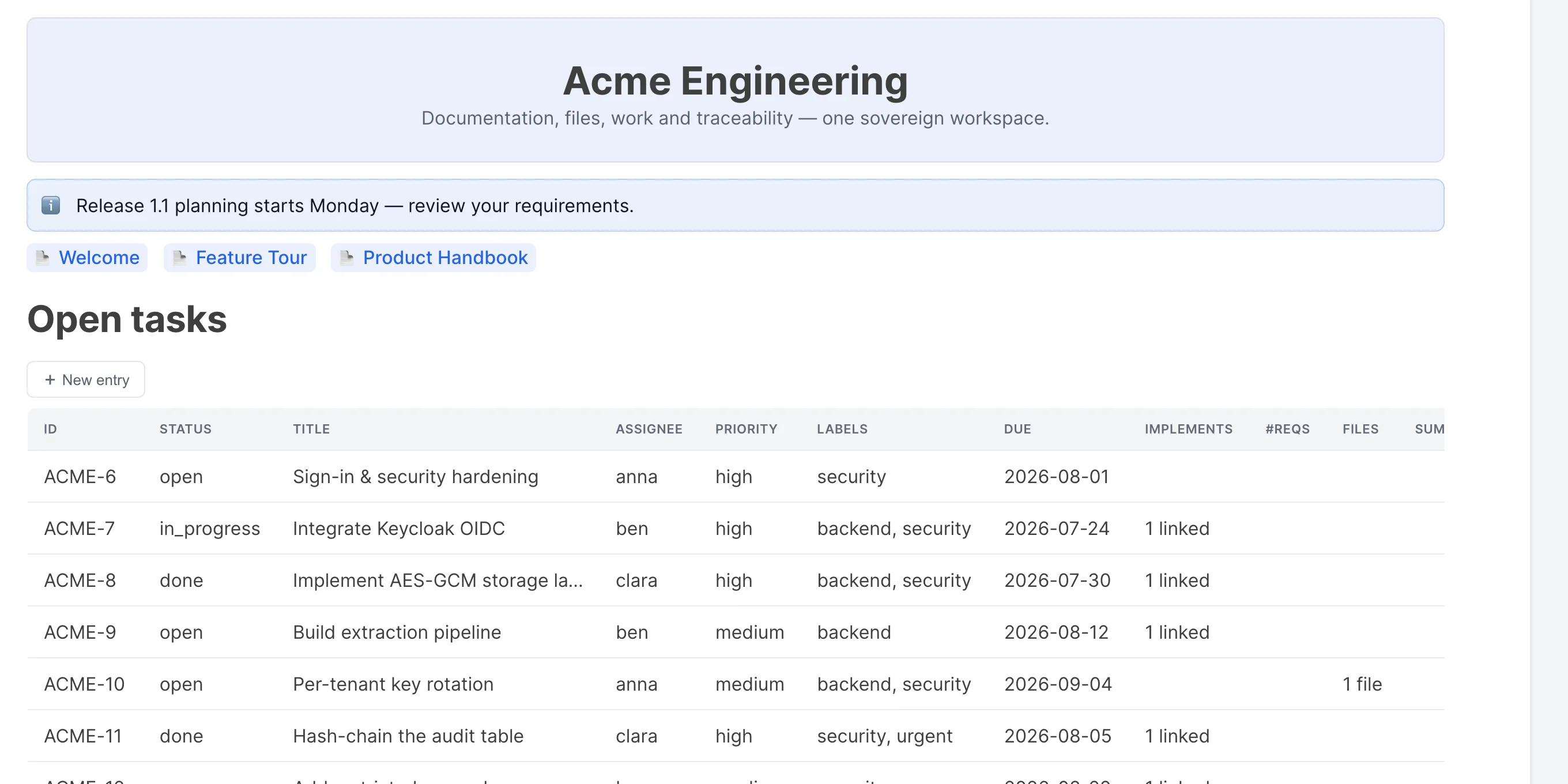
Task: Click '1 file' in the ACME-10 row
Action: 1362,684
